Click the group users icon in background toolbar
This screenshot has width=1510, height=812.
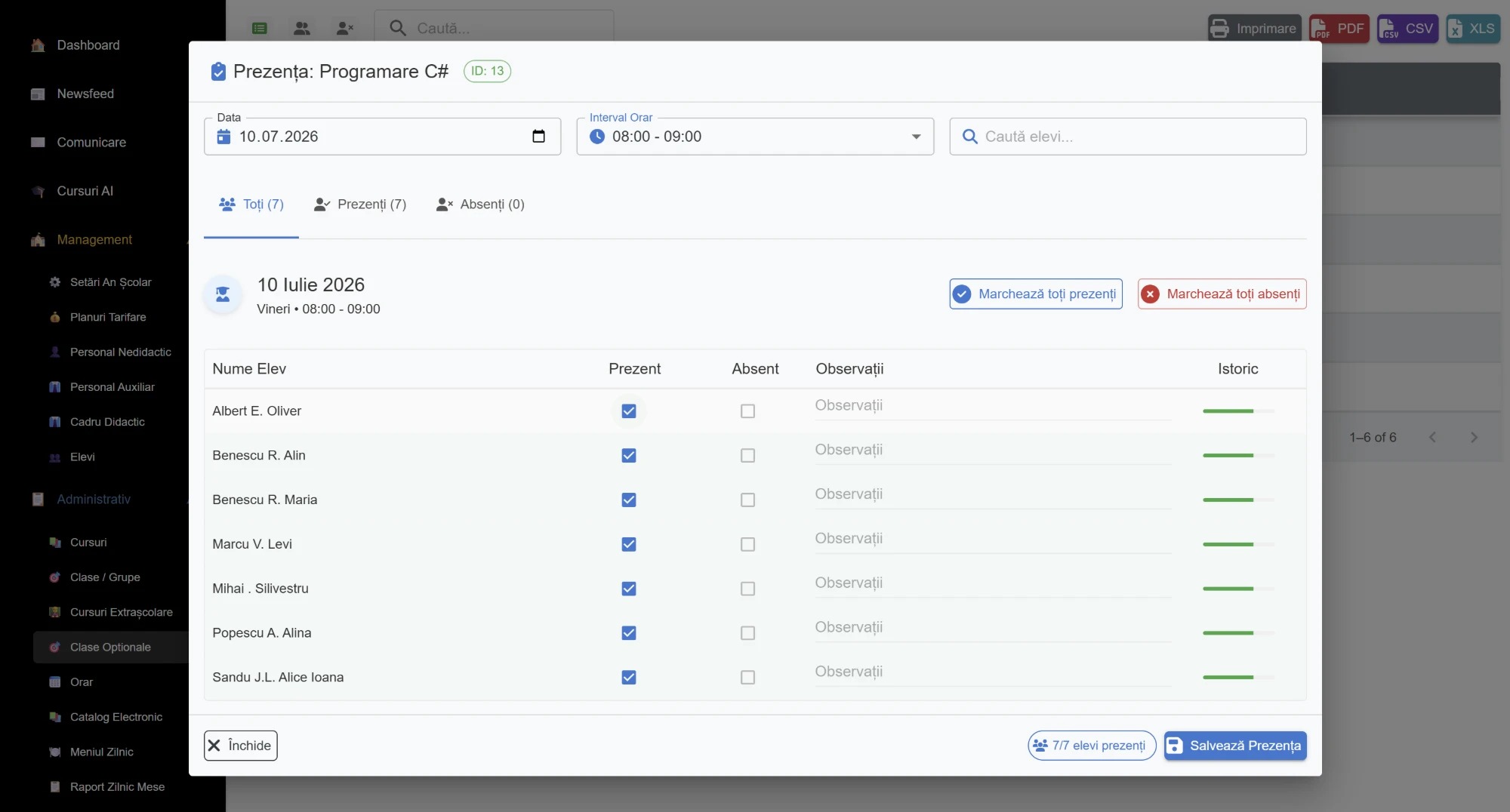302,29
